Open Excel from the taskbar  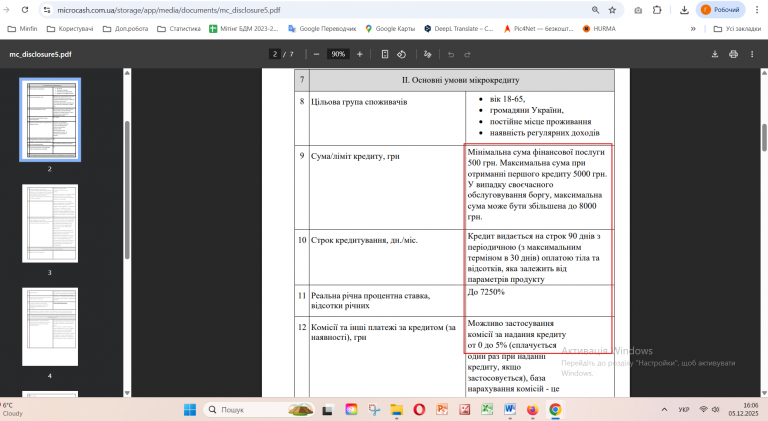pyautogui.click(x=486, y=410)
